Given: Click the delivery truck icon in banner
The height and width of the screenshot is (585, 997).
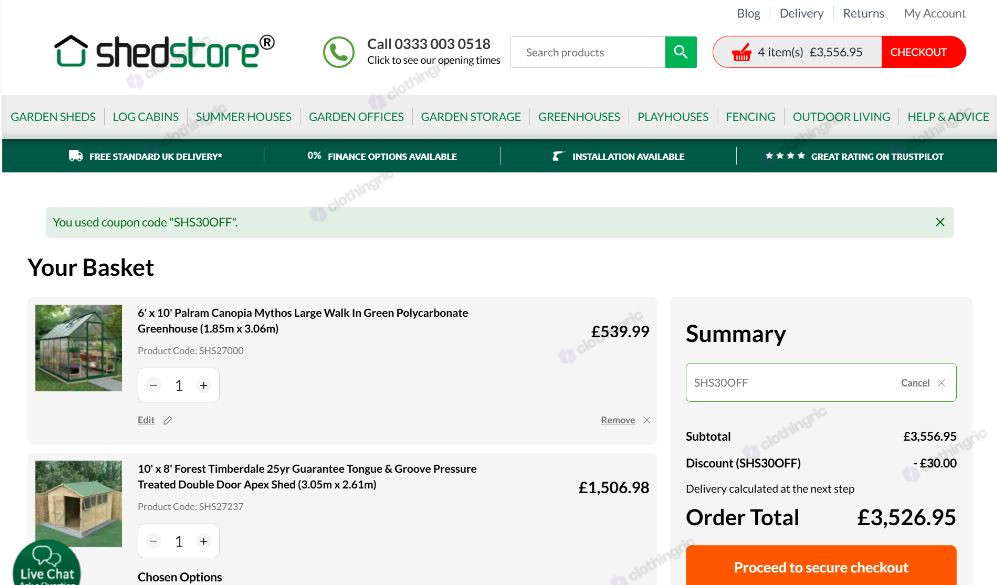Looking at the screenshot, I should [x=76, y=156].
